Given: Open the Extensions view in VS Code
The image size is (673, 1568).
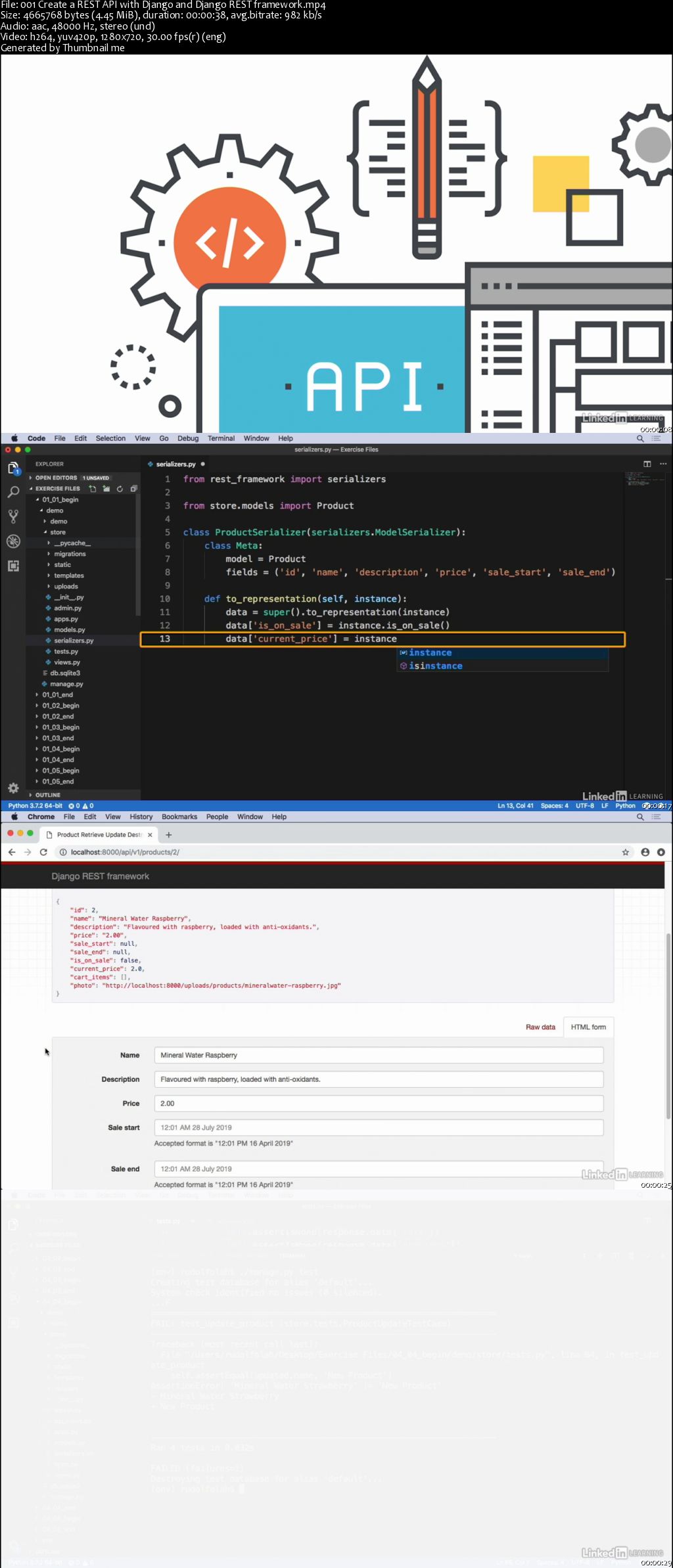Looking at the screenshot, I should 13,566.
